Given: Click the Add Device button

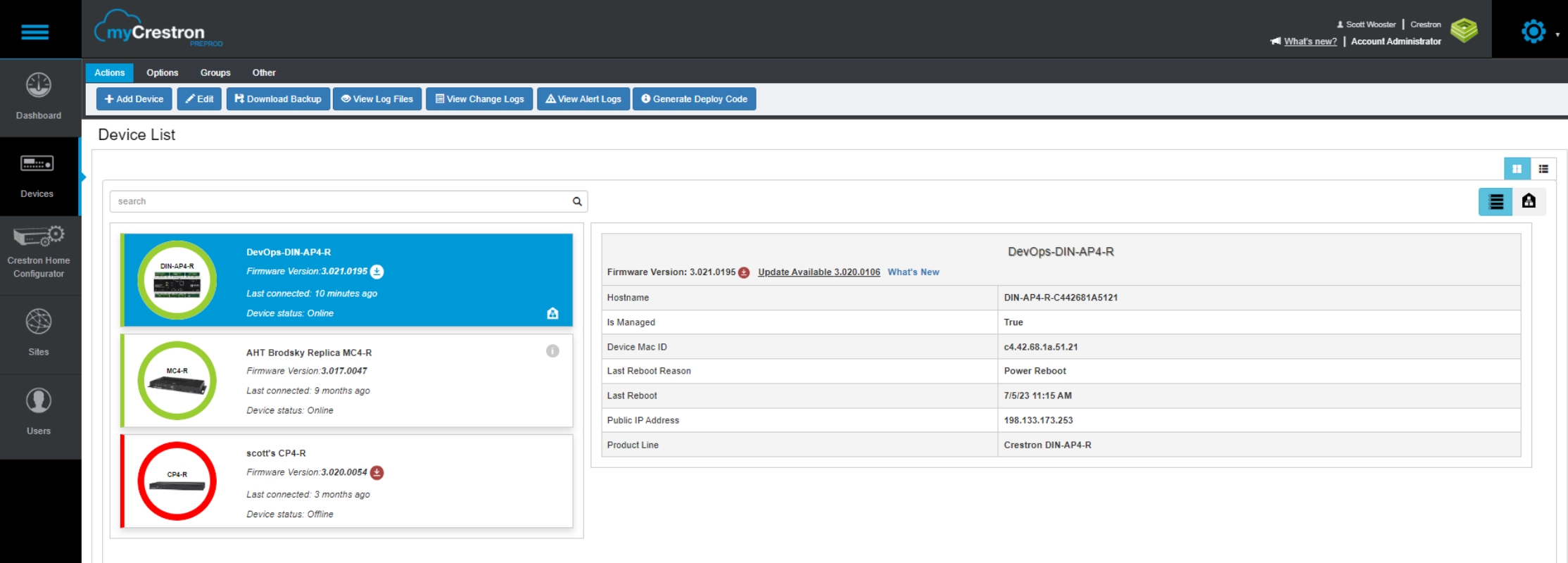Looking at the screenshot, I should [134, 99].
